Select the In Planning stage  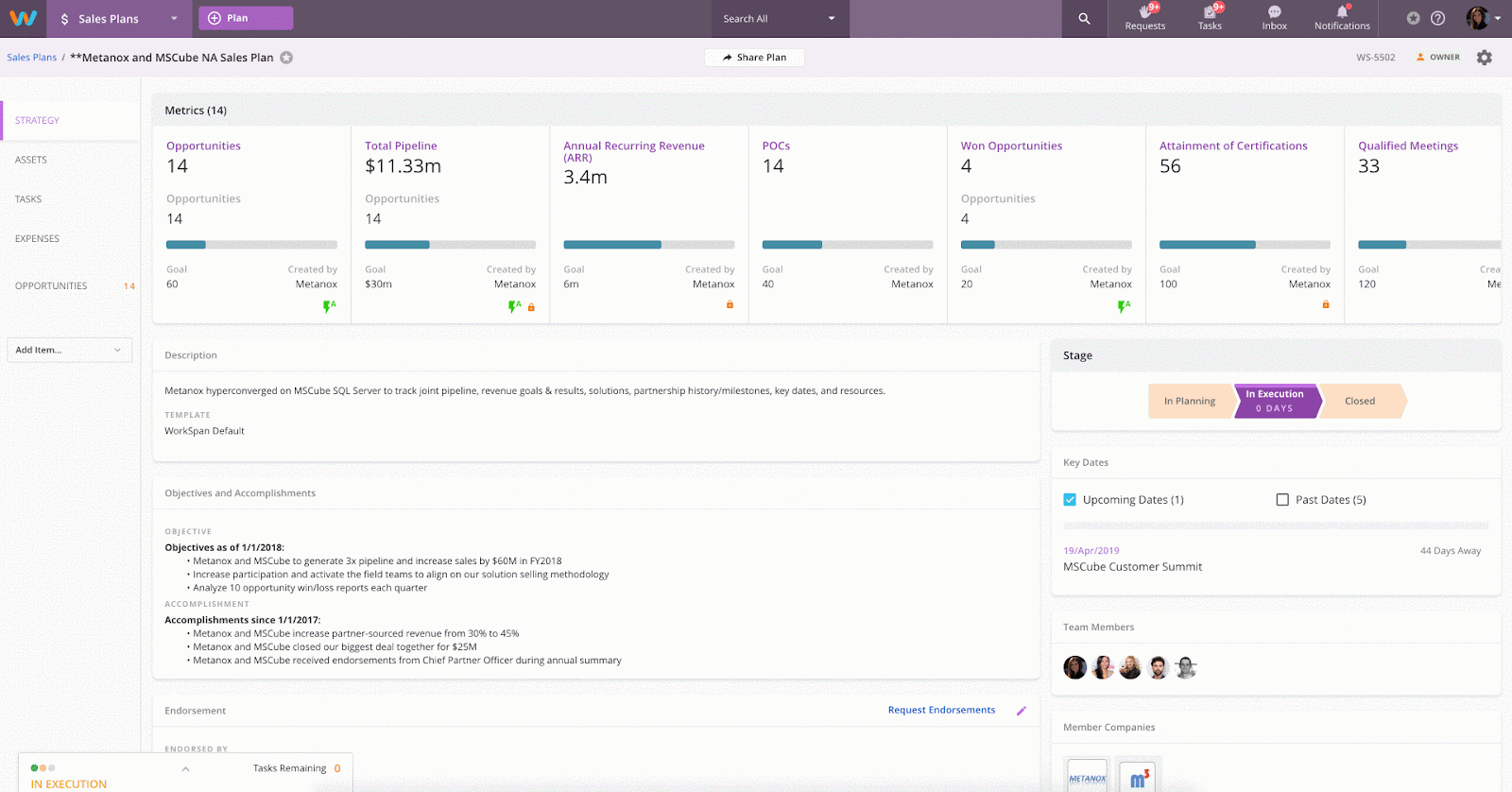pos(1191,401)
